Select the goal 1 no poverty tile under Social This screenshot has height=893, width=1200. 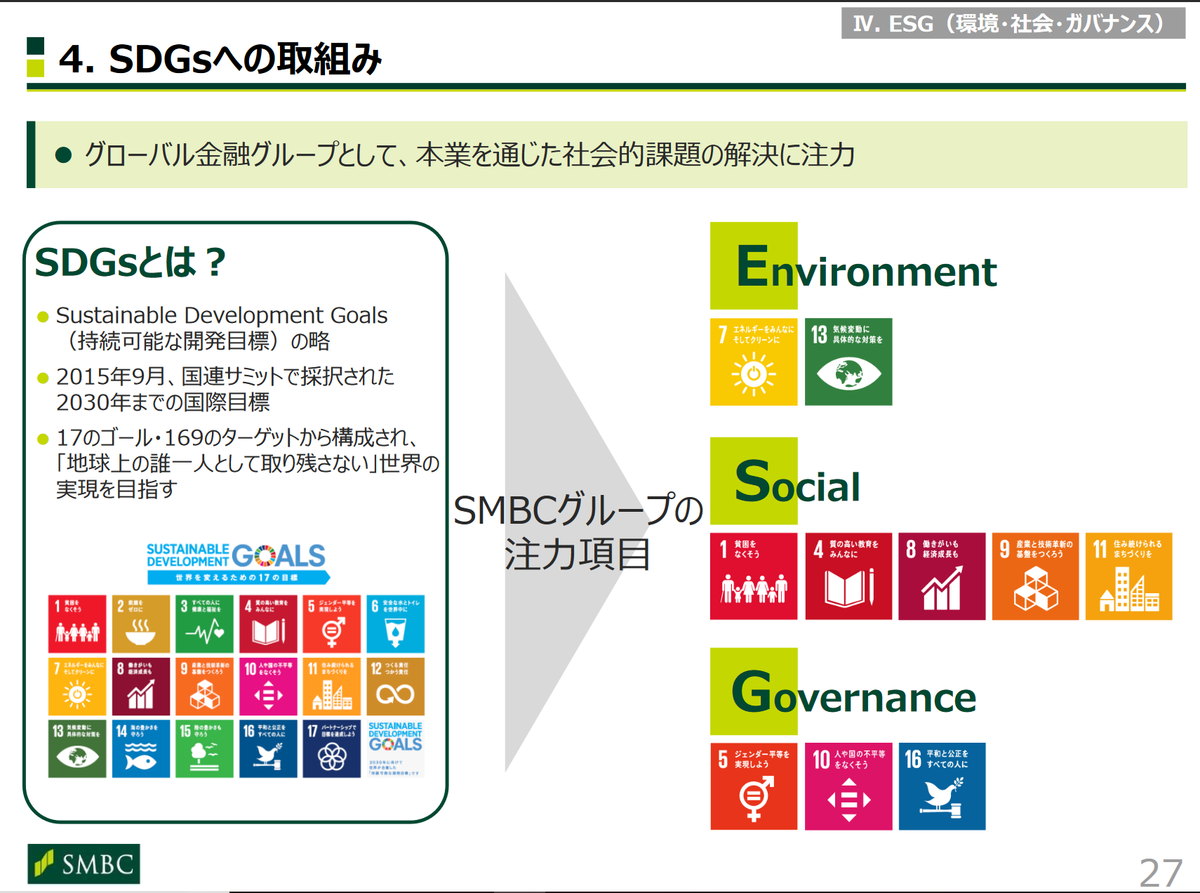point(753,576)
